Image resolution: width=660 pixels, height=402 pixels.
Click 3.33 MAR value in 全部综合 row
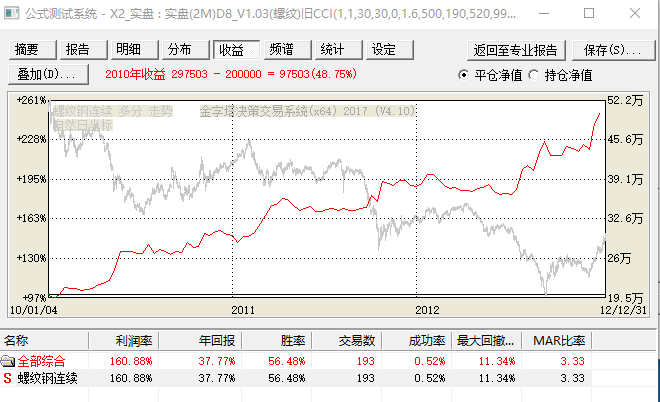click(572, 361)
